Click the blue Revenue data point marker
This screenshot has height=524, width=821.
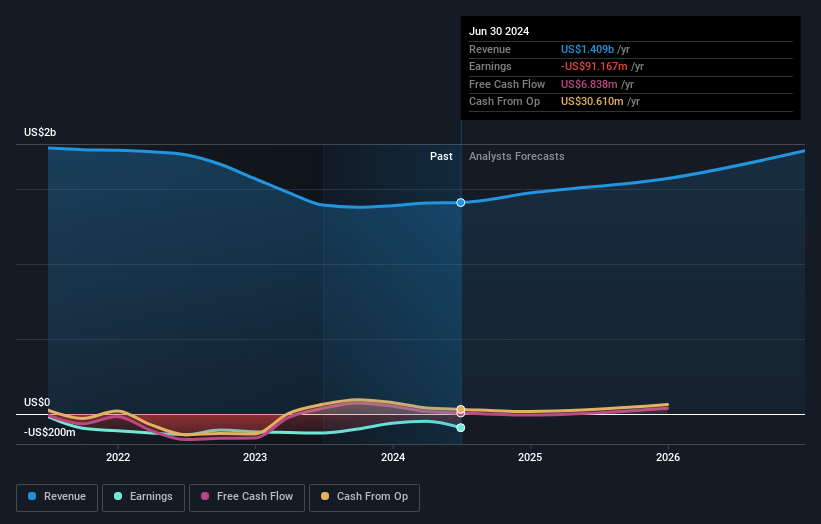pos(461,203)
